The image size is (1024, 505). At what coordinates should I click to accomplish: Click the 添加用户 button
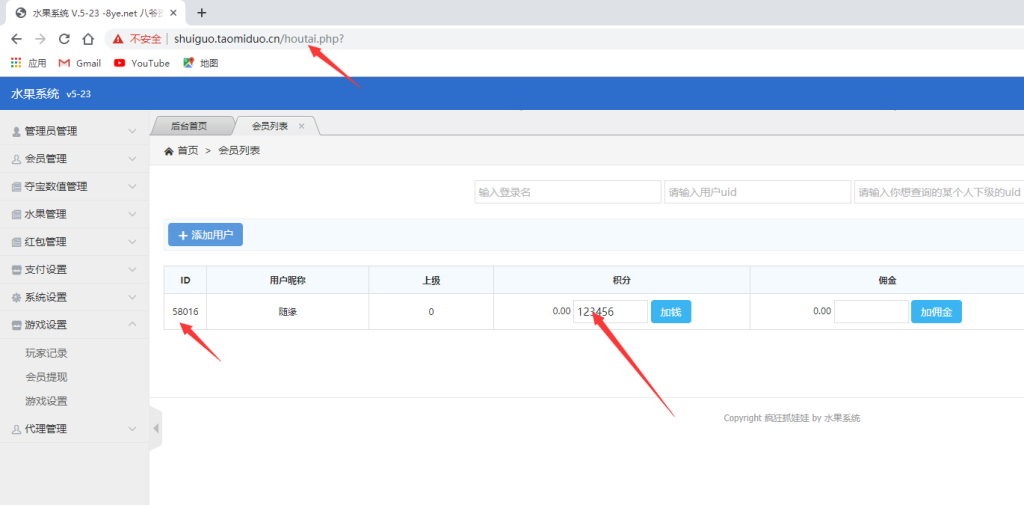[205, 235]
